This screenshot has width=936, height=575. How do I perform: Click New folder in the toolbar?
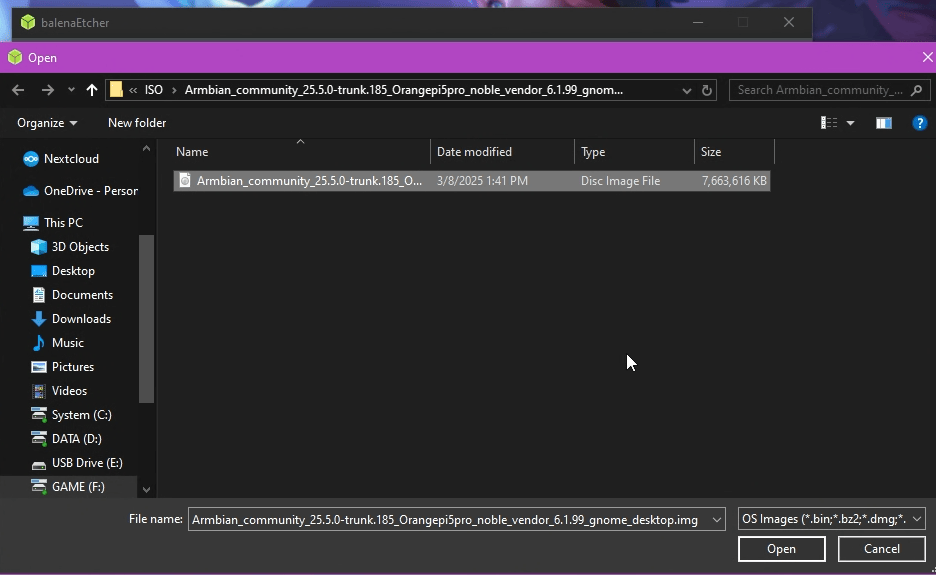(x=137, y=123)
